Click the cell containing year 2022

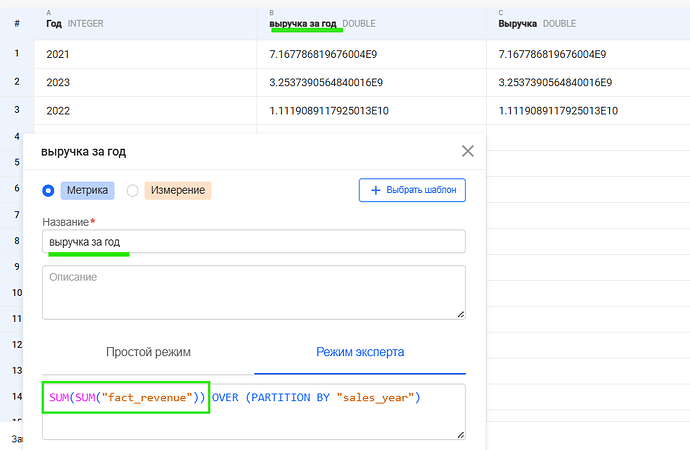[x=145, y=110]
